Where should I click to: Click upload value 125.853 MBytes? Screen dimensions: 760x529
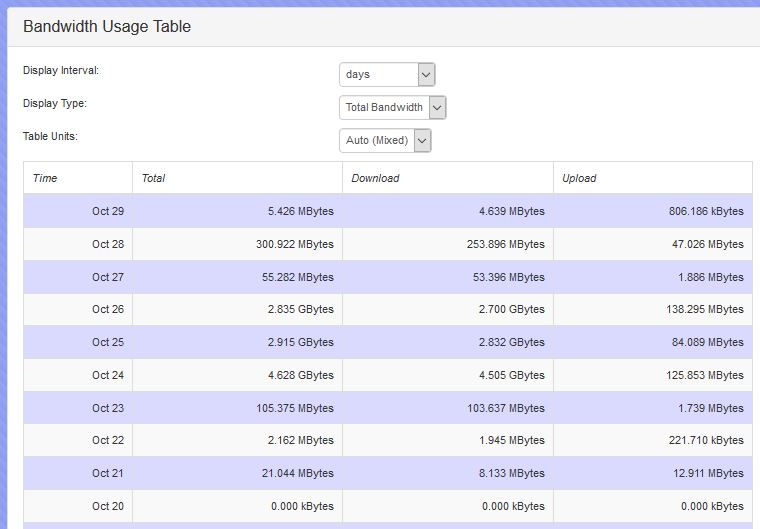tap(705, 375)
